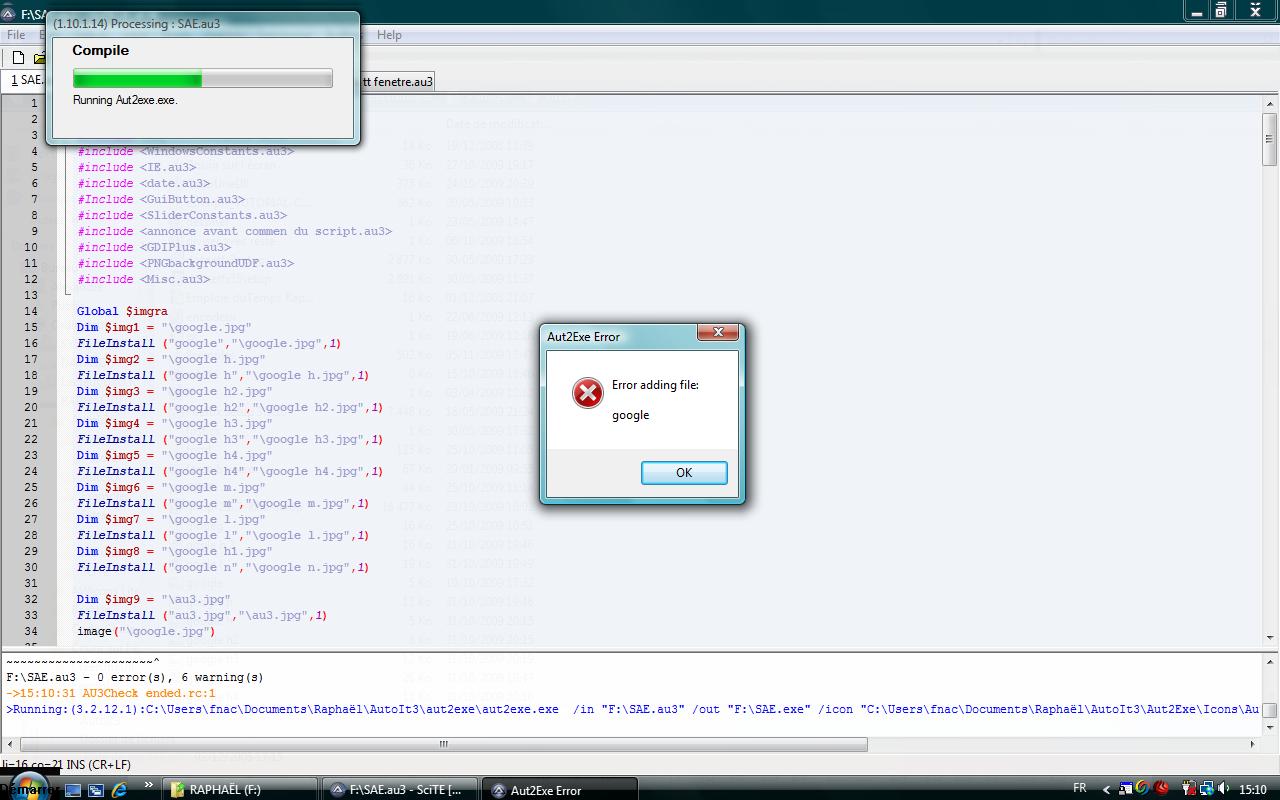Viewport: 1280px width, 800px height.
Task: Click the RAPHAËL (F:) taskbar button
Action: 240,789
